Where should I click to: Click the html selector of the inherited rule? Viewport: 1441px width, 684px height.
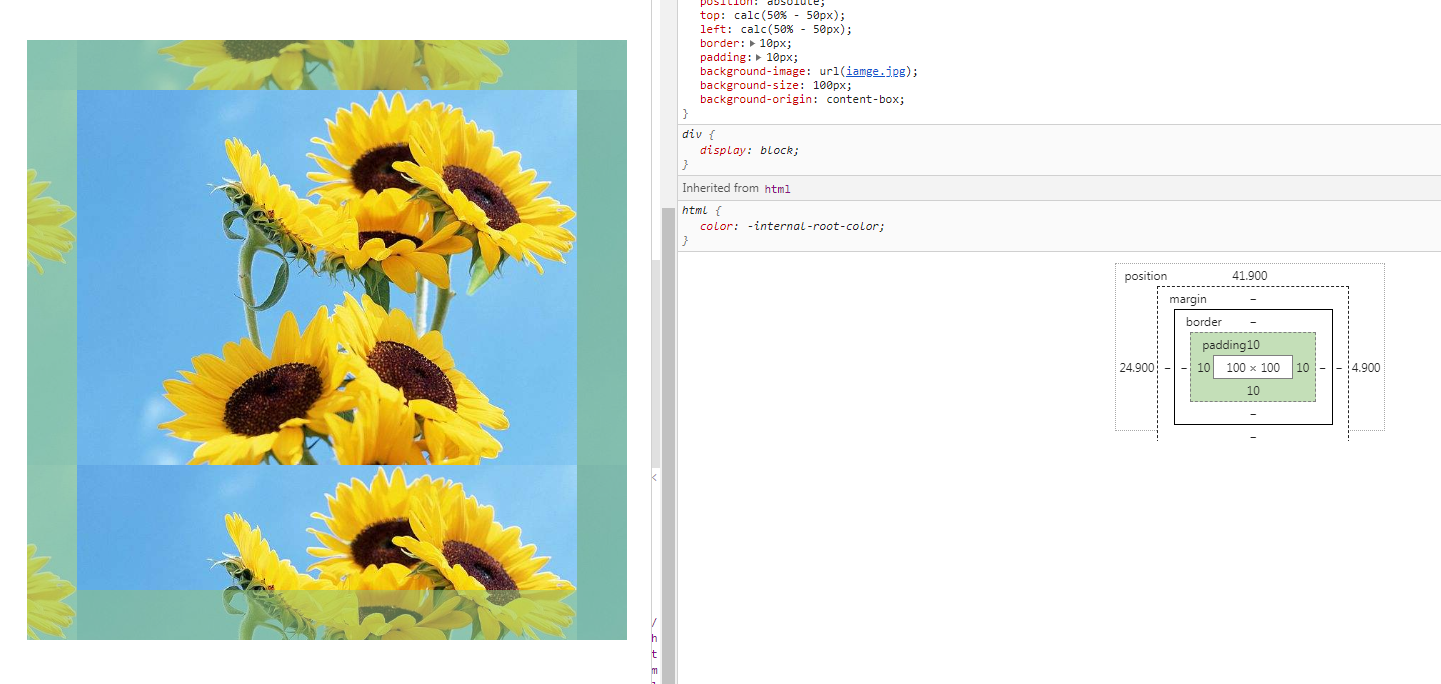tap(694, 210)
